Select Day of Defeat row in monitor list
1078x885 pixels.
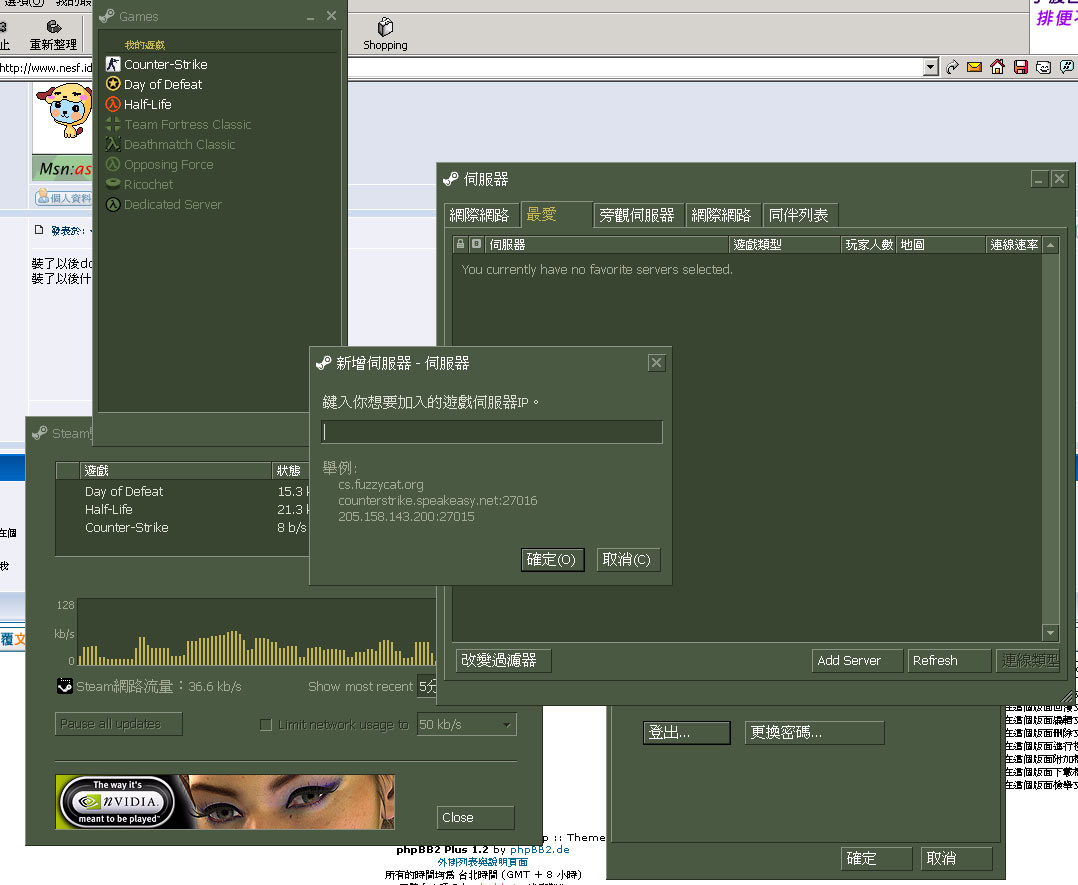(x=184, y=491)
